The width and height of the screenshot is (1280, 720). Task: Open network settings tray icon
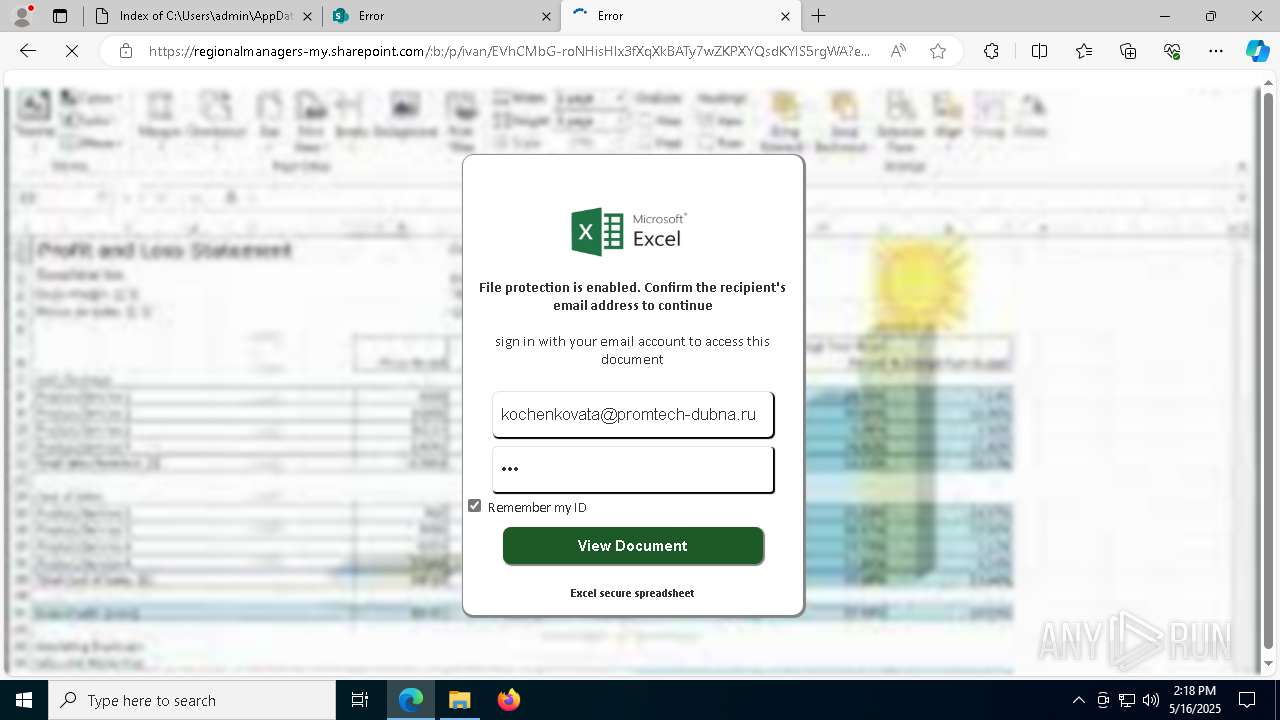pyautogui.click(x=1127, y=700)
